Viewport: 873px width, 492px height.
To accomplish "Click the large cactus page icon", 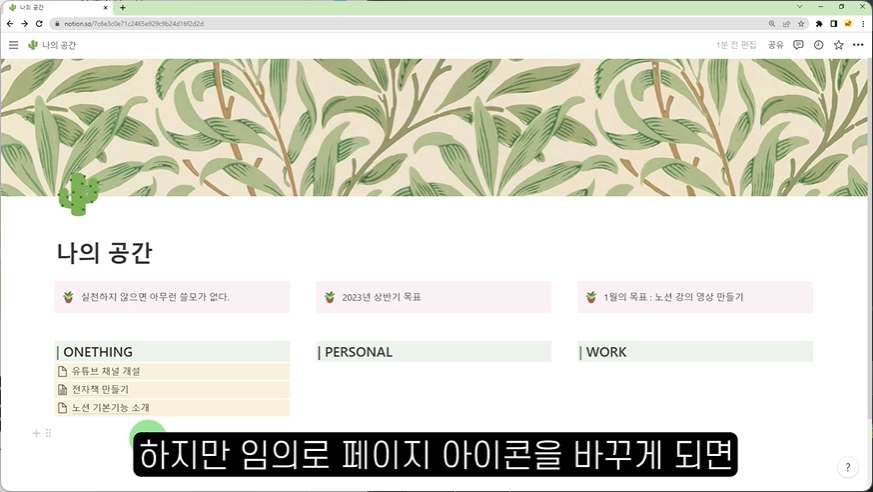I will [x=79, y=194].
